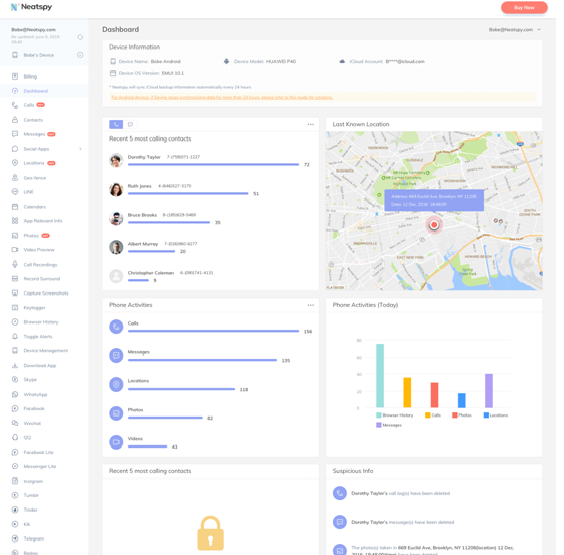Click the Calendars icon

click(15, 207)
